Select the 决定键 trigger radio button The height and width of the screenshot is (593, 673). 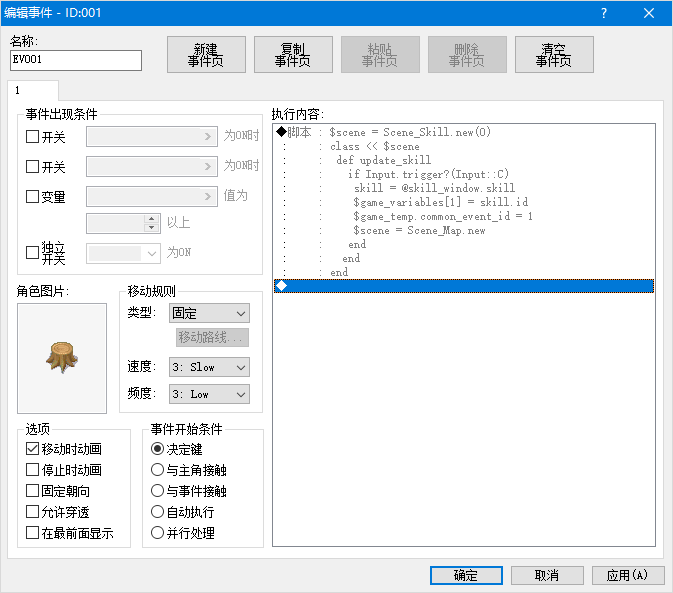click(x=158, y=449)
